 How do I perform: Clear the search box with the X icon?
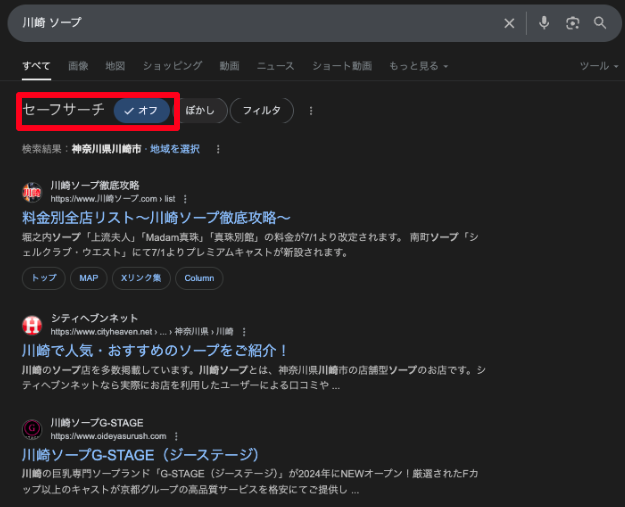pyautogui.click(x=509, y=24)
